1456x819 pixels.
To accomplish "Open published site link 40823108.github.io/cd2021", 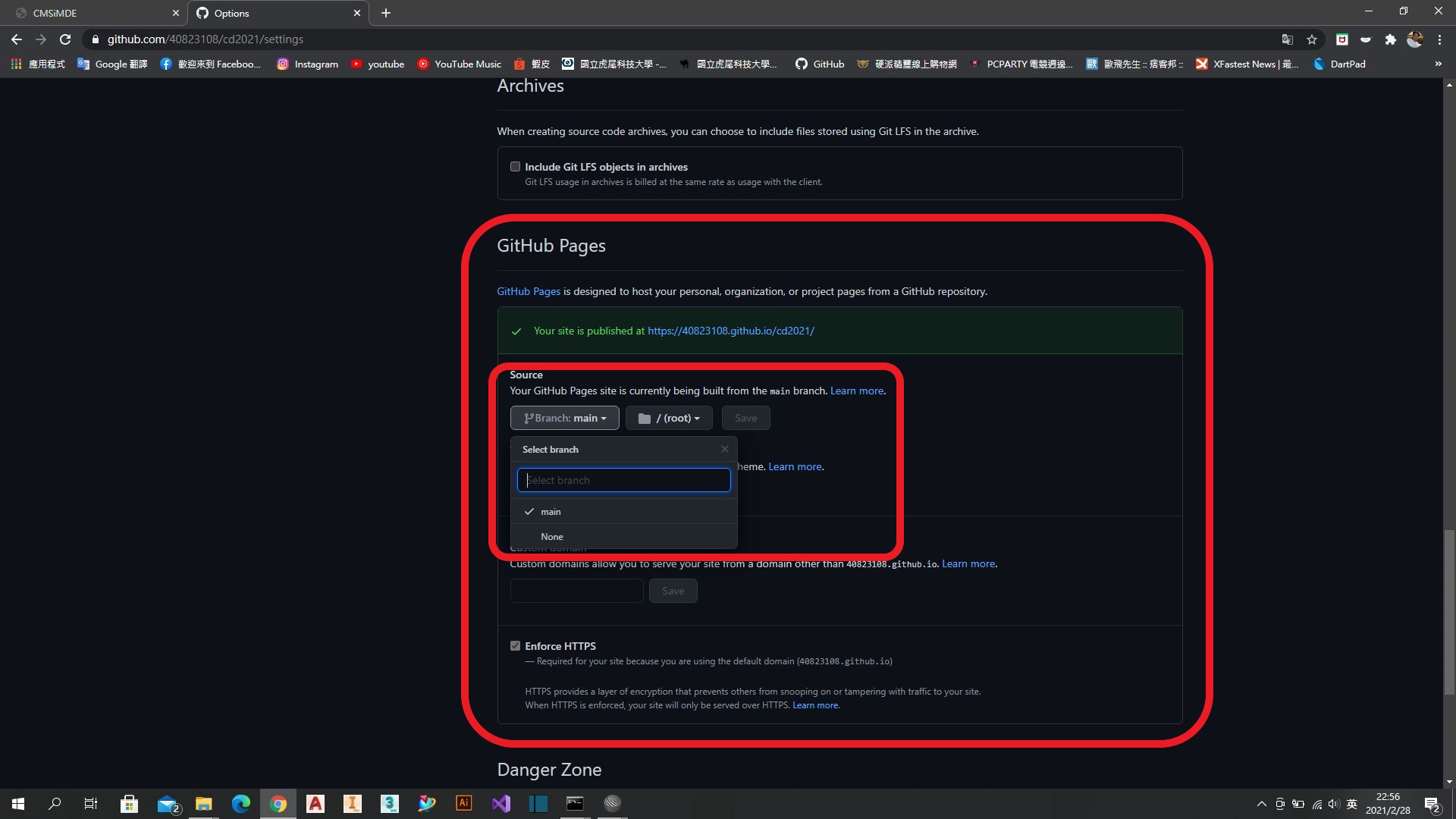I will [x=730, y=331].
